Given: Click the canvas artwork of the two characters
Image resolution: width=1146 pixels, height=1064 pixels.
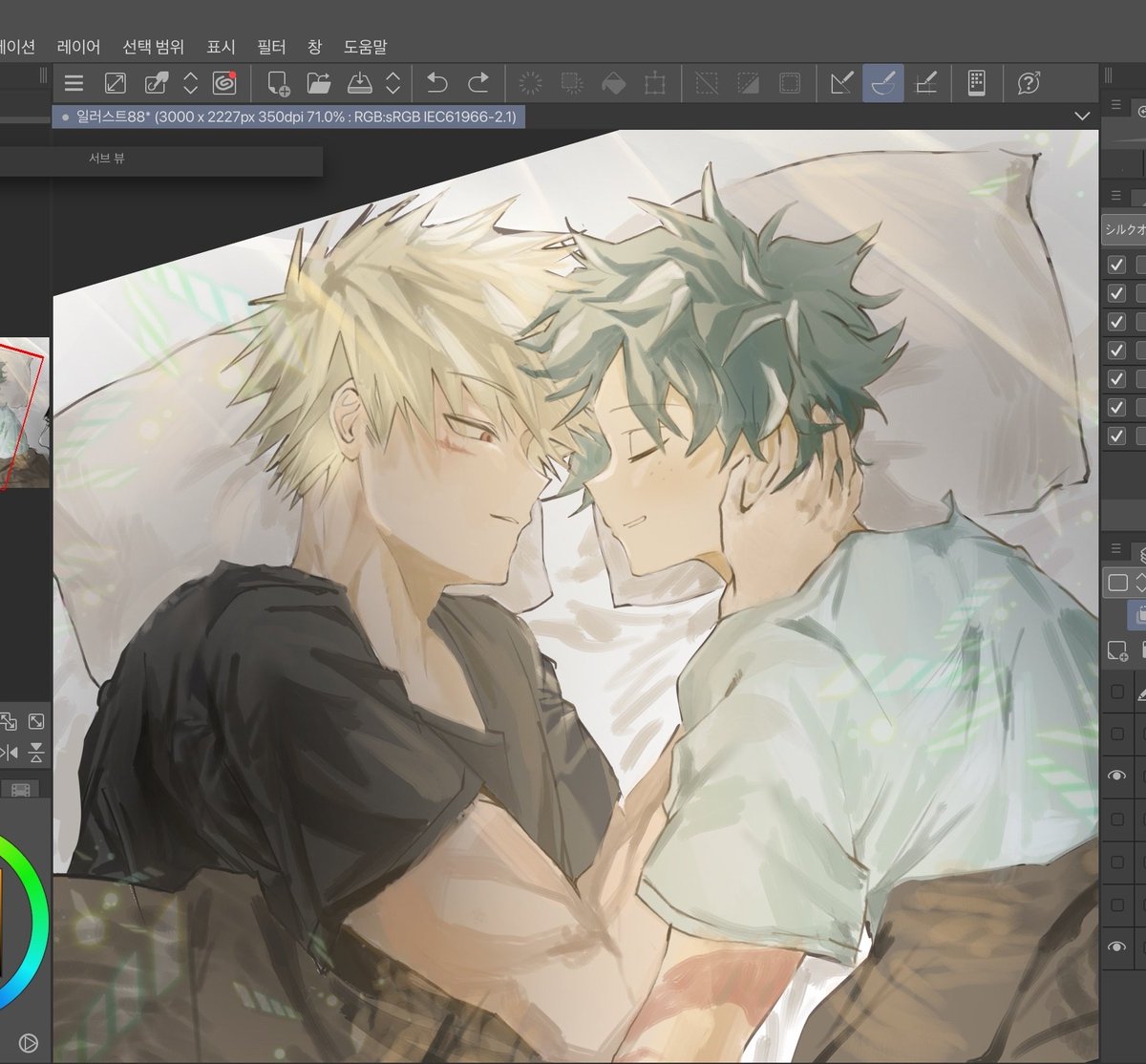Looking at the screenshot, I should click(575, 597).
